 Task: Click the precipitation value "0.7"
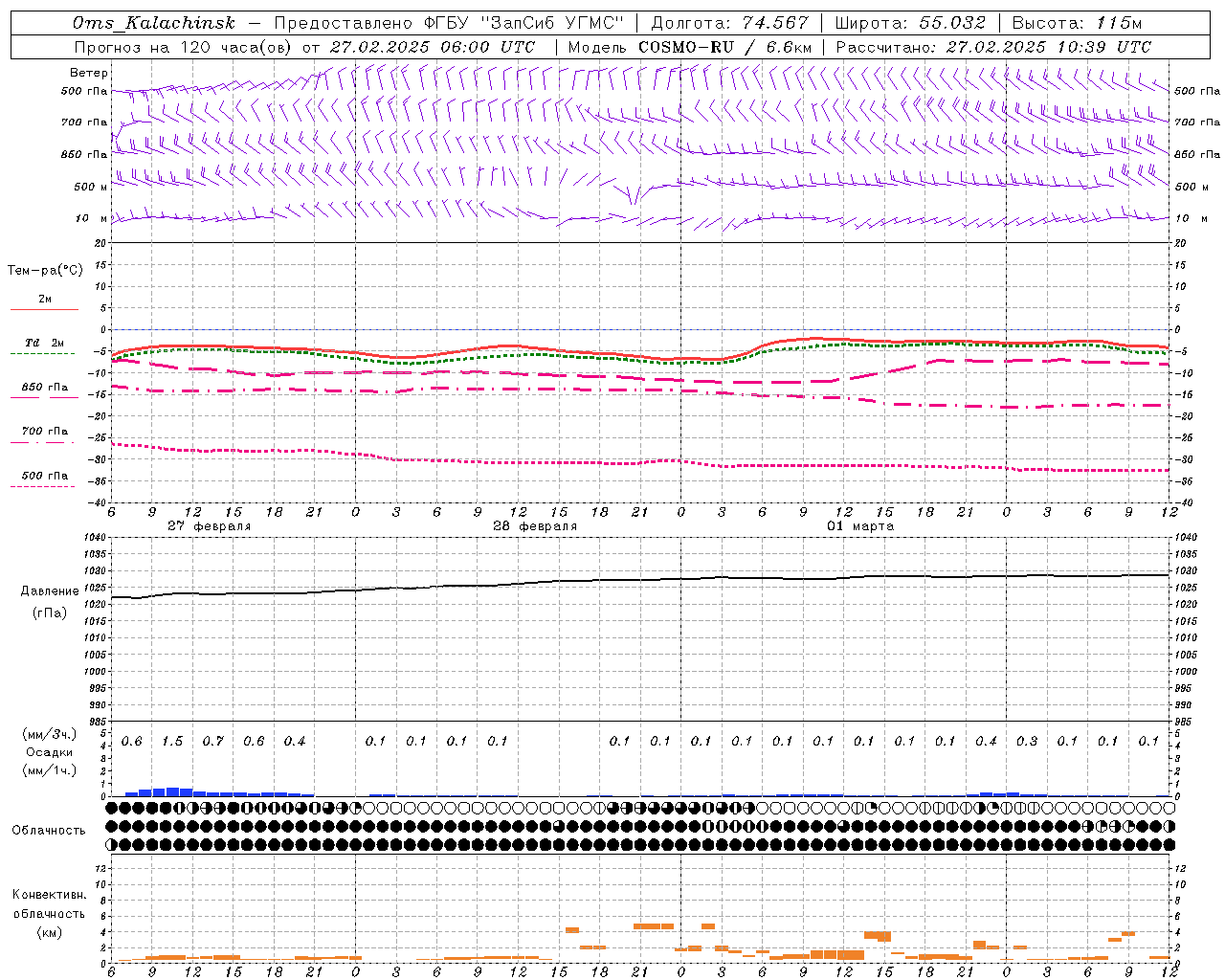tap(212, 742)
